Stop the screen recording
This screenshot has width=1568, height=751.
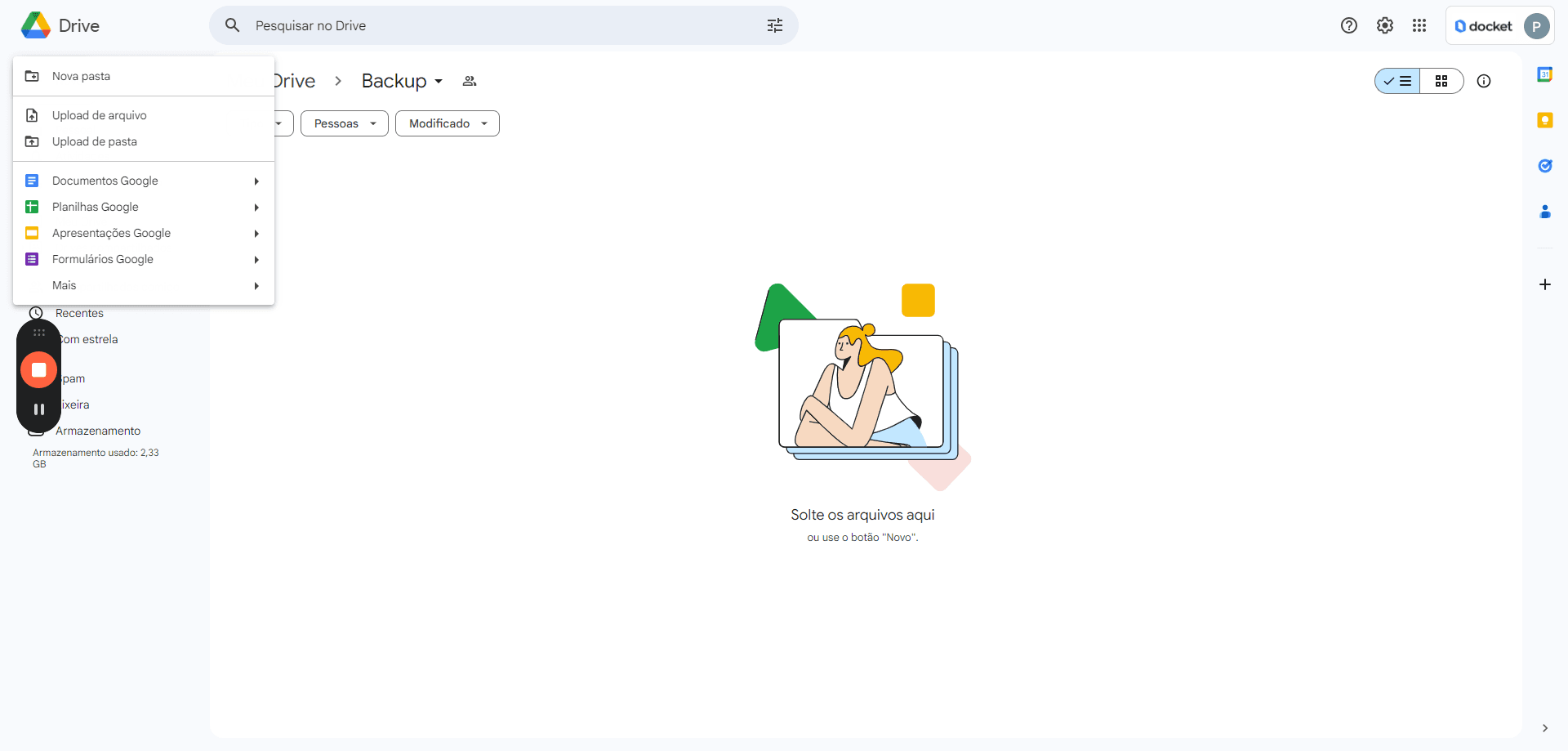(x=38, y=370)
